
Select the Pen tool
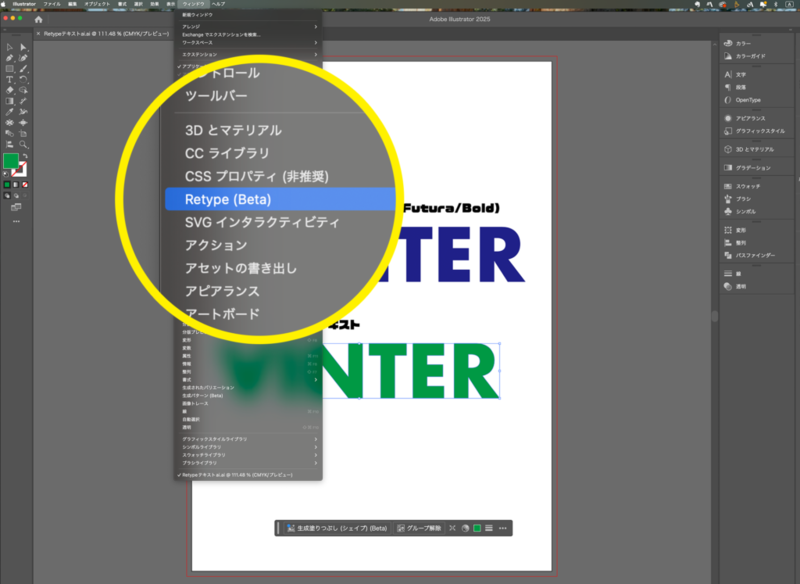(9, 58)
